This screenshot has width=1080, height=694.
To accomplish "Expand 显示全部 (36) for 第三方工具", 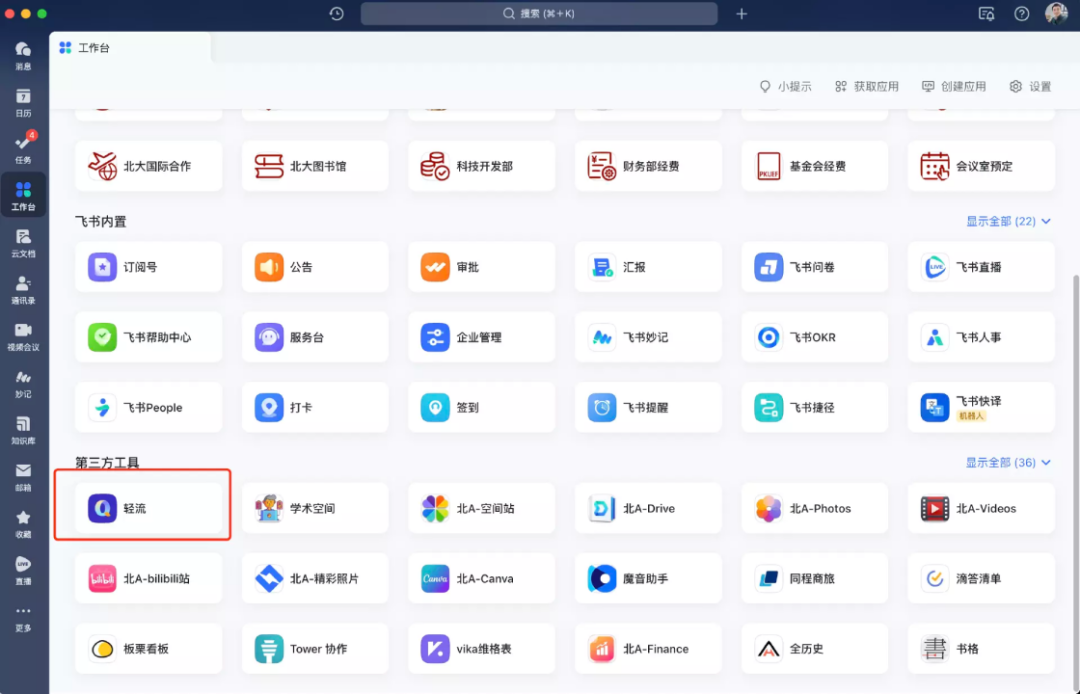I will (1008, 462).
